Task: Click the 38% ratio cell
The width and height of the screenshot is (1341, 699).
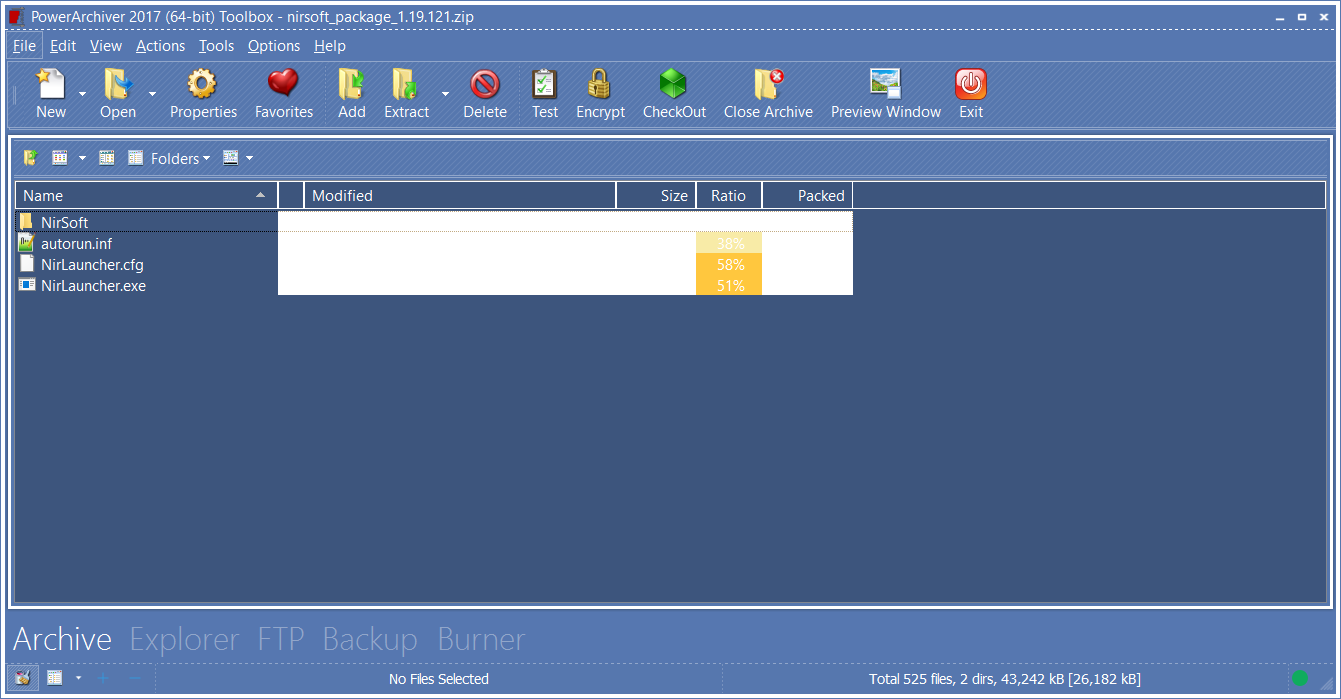Action: pos(729,243)
